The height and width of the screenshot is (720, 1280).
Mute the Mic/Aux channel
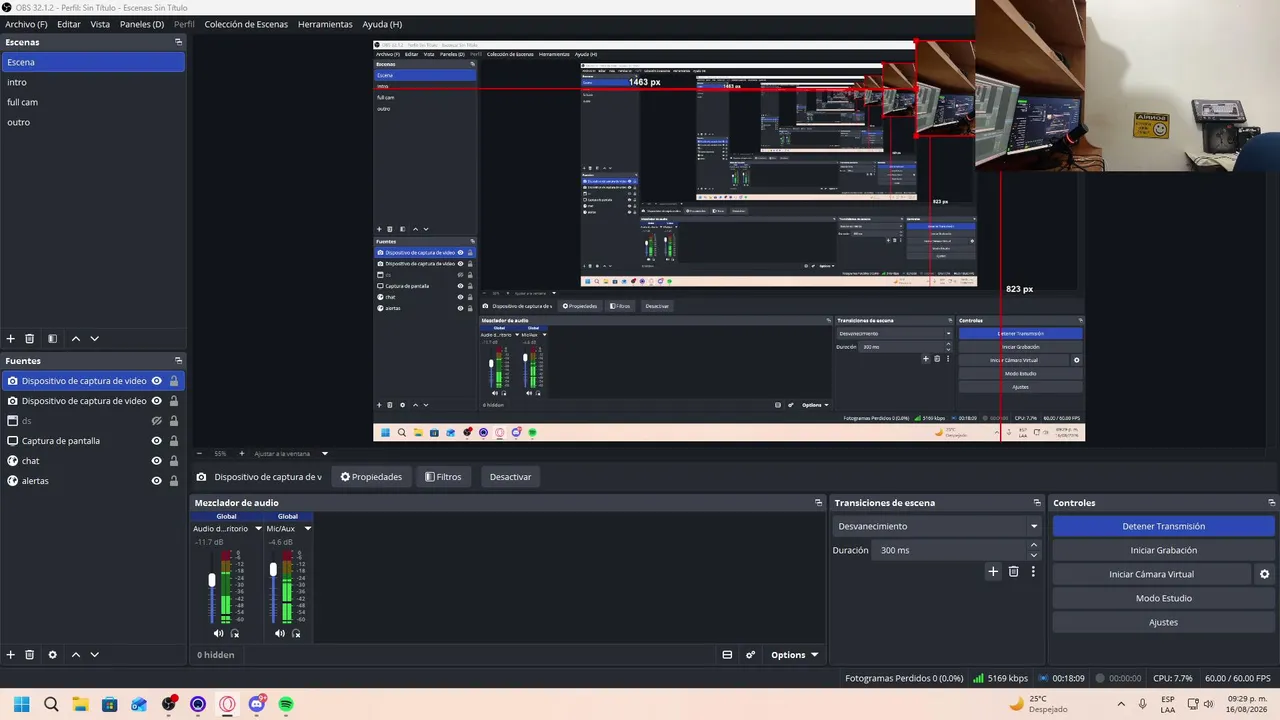point(280,633)
